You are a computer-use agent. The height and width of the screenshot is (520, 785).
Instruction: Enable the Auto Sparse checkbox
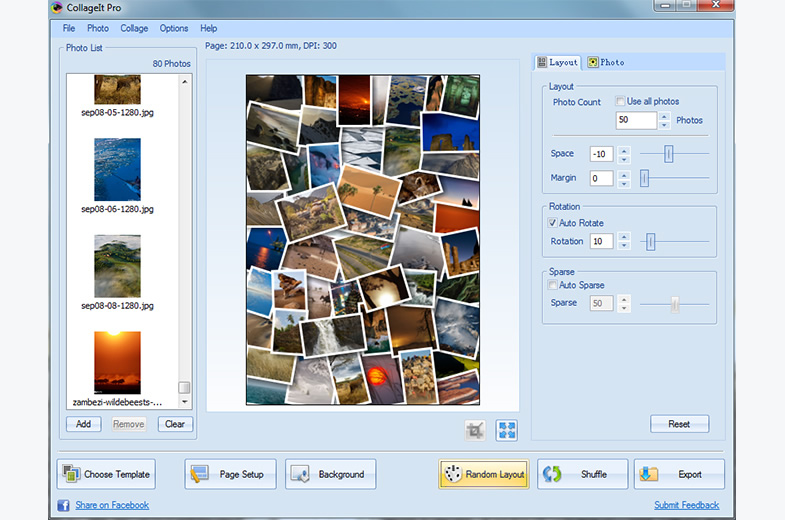point(553,285)
